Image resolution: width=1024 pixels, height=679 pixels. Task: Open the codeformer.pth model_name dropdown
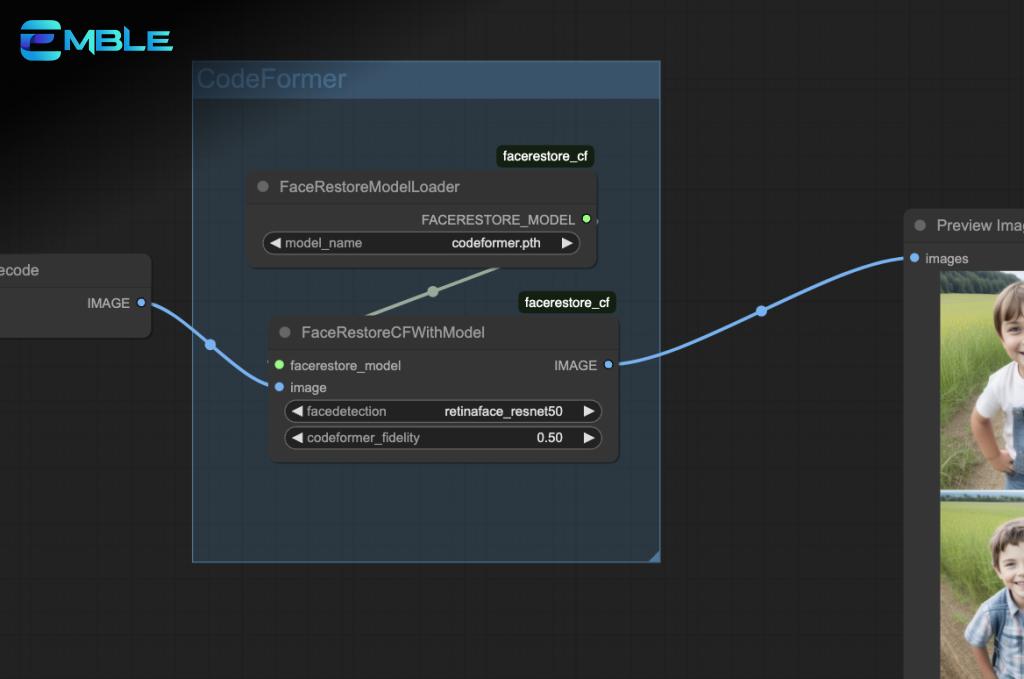[x=421, y=243]
